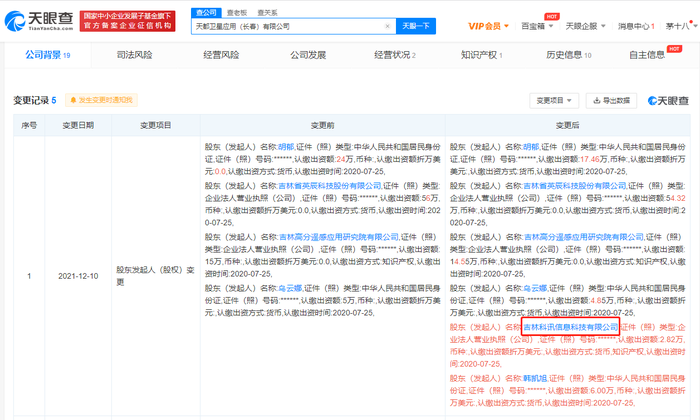Image resolution: width=700 pixels, height=420 pixels.
Task: Click the Tianyancha logo in header
Action: [39, 21]
